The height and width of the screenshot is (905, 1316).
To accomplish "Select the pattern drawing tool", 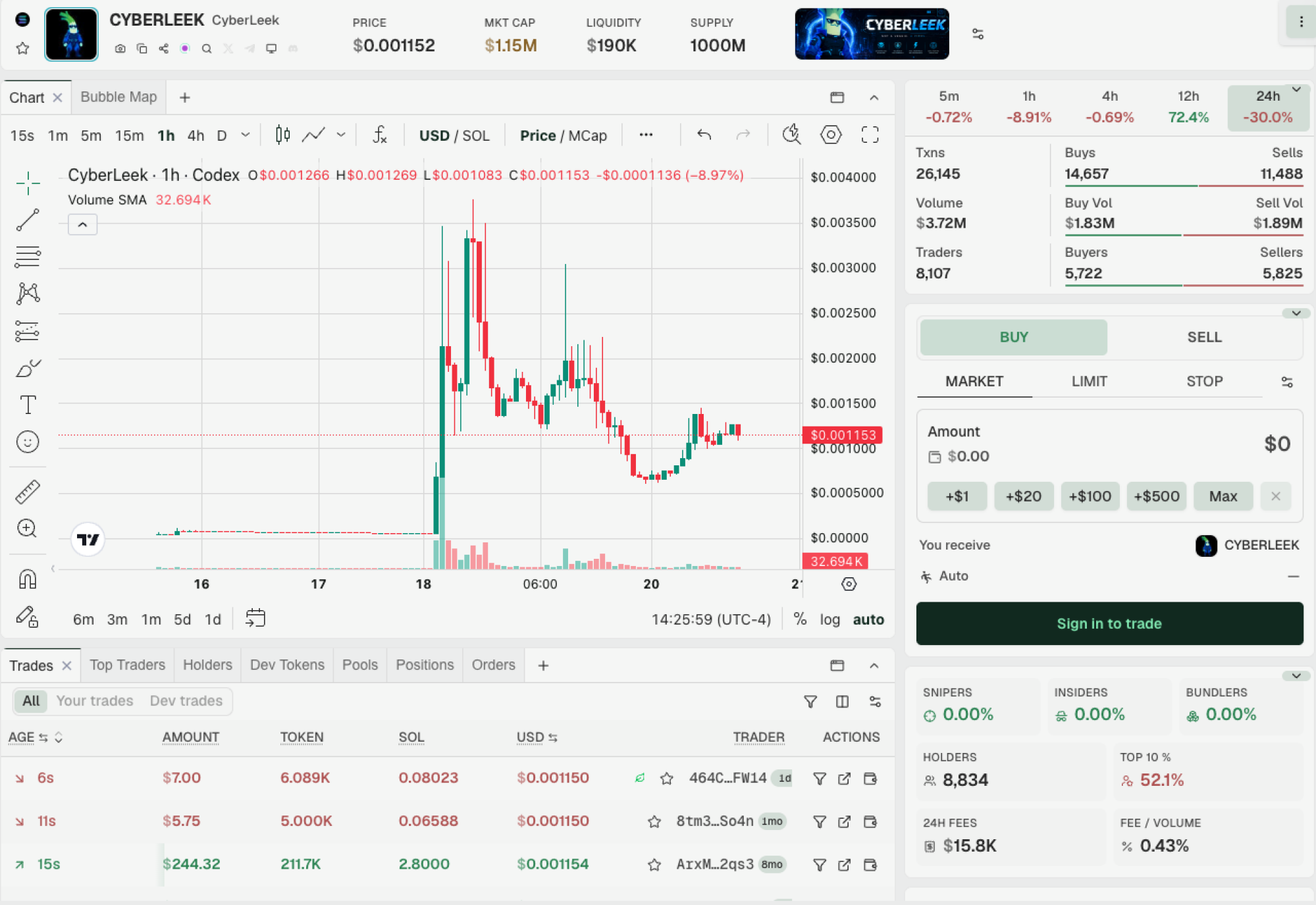I will coord(28,293).
